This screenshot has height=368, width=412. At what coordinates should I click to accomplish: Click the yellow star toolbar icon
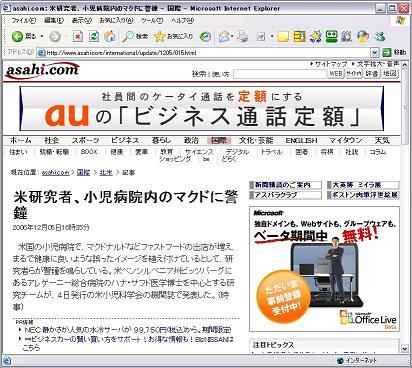tap(315, 36)
